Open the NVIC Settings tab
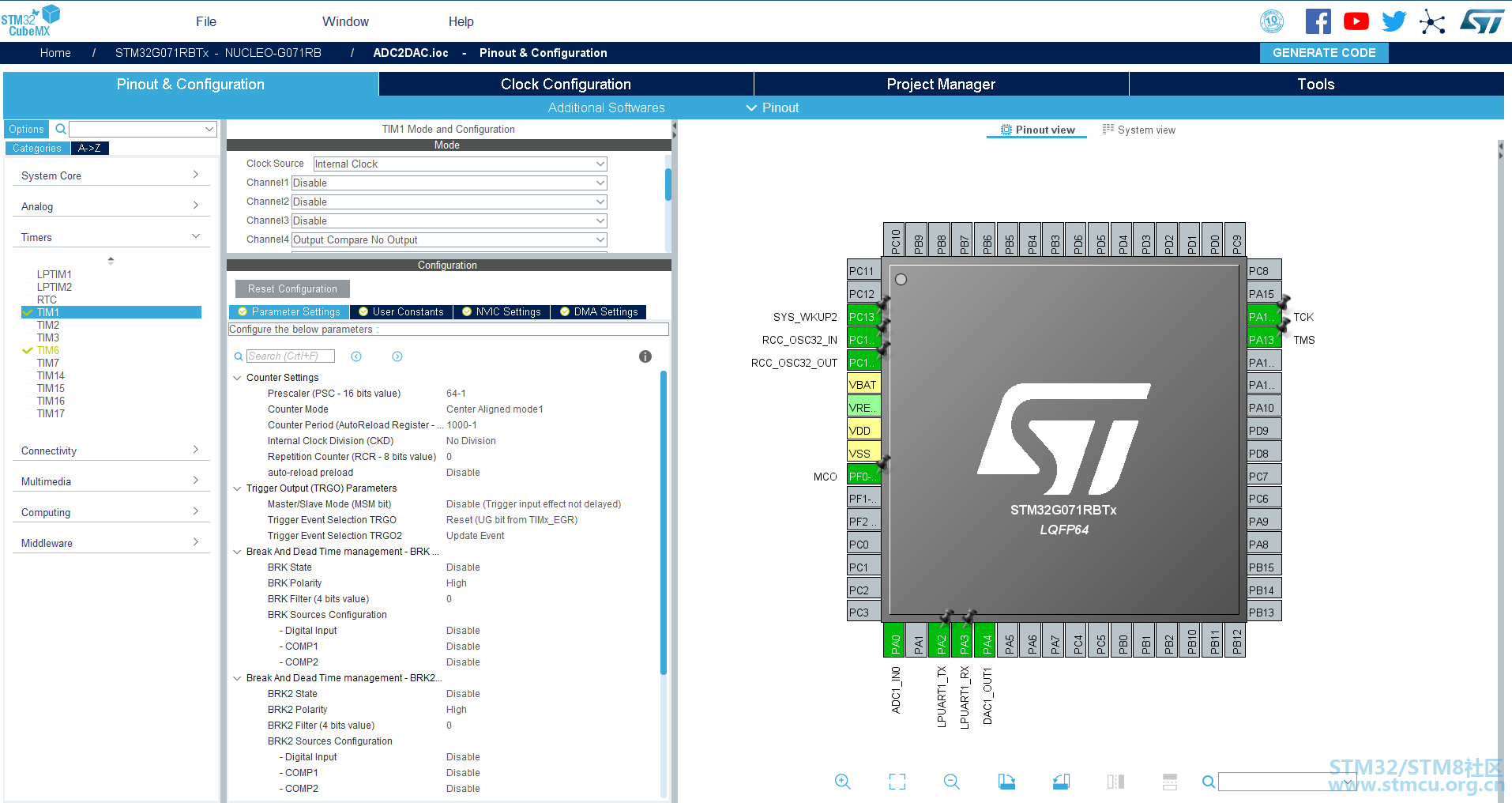 [502, 312]
